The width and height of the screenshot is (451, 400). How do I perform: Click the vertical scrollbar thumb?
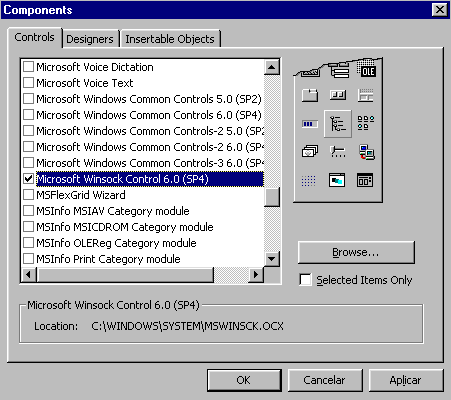tap(272, 197)
